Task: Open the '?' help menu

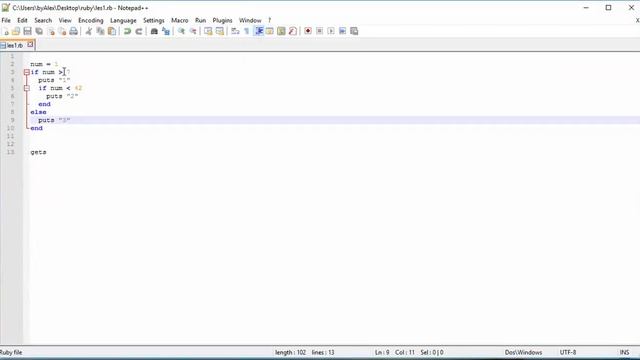Action: (269, 20)
